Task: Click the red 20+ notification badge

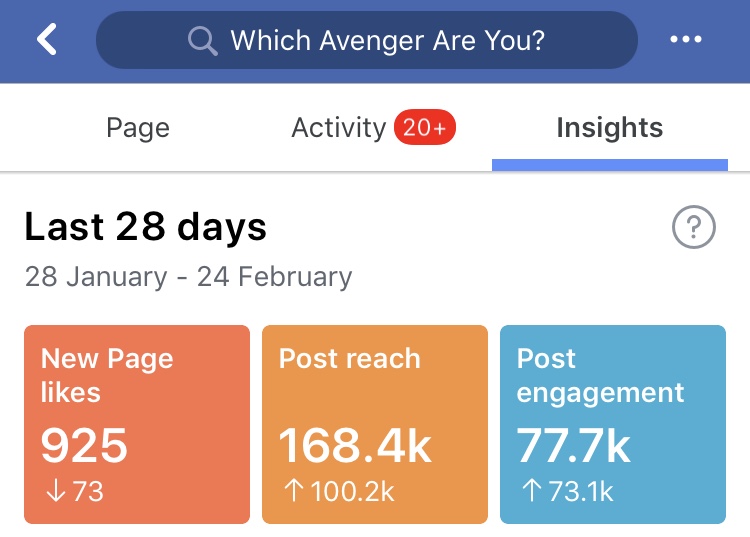Action: pyautogui.click(x=425, y=128)
